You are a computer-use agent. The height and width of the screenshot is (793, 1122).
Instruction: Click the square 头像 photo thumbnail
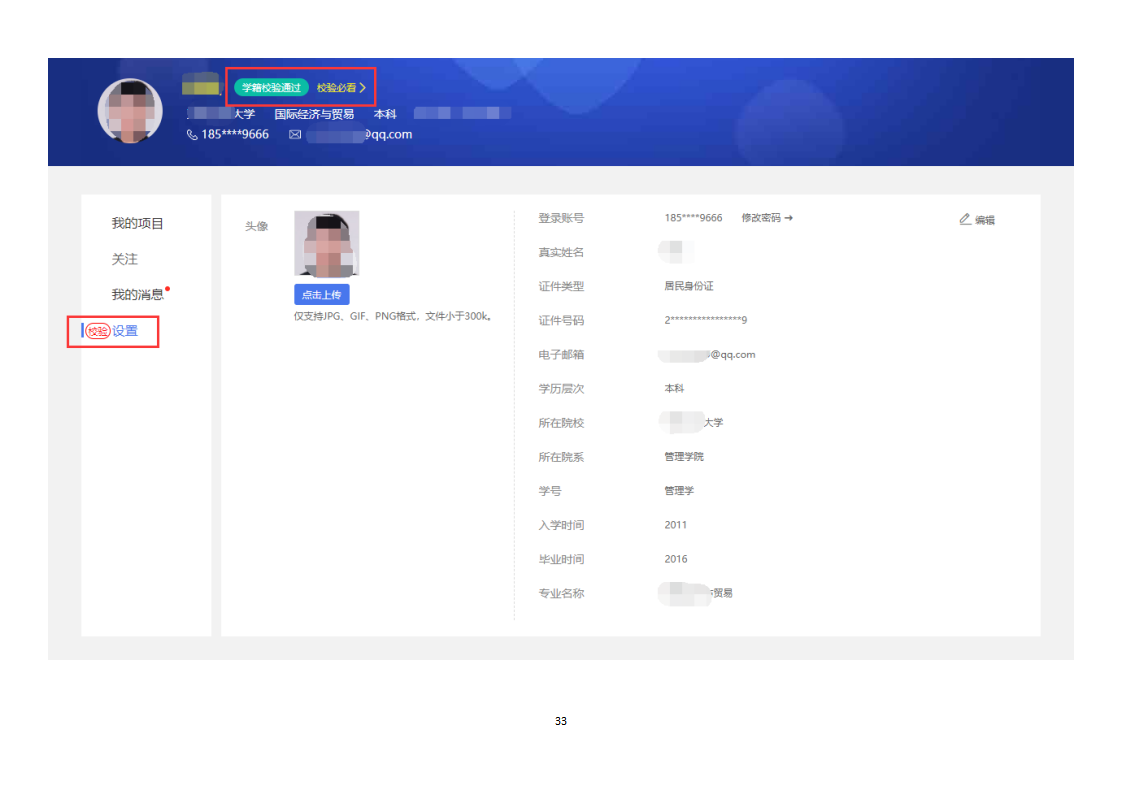(x=326, y=243)
